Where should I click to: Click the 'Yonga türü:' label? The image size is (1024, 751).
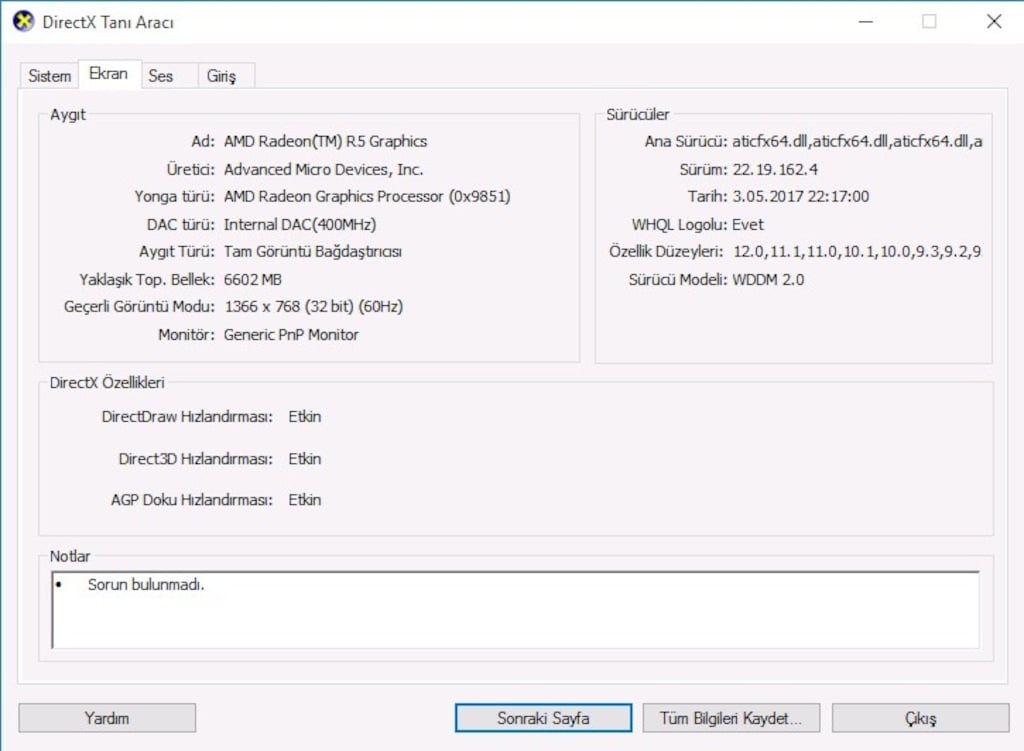174,197
